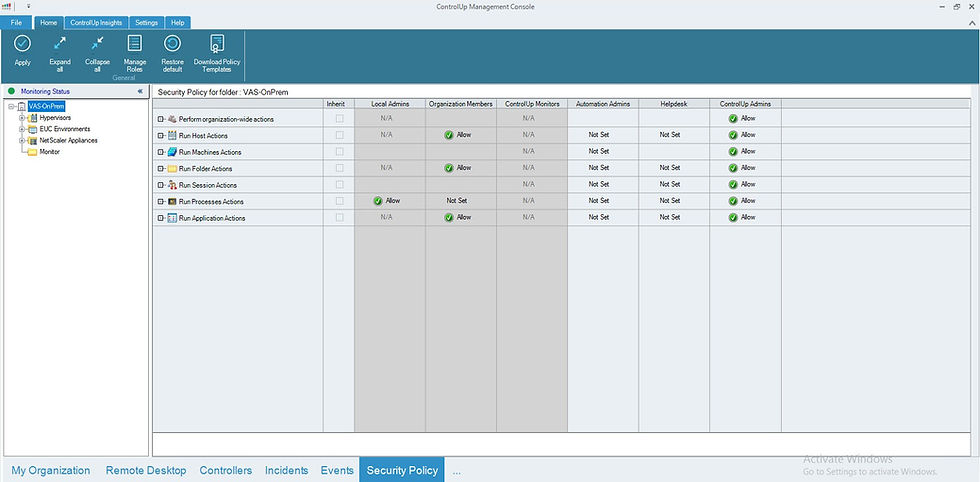Click the Automation Admins column header
The width and height of the screenshot is (980, 482).
pyautogui.click(x=603, y=104)
